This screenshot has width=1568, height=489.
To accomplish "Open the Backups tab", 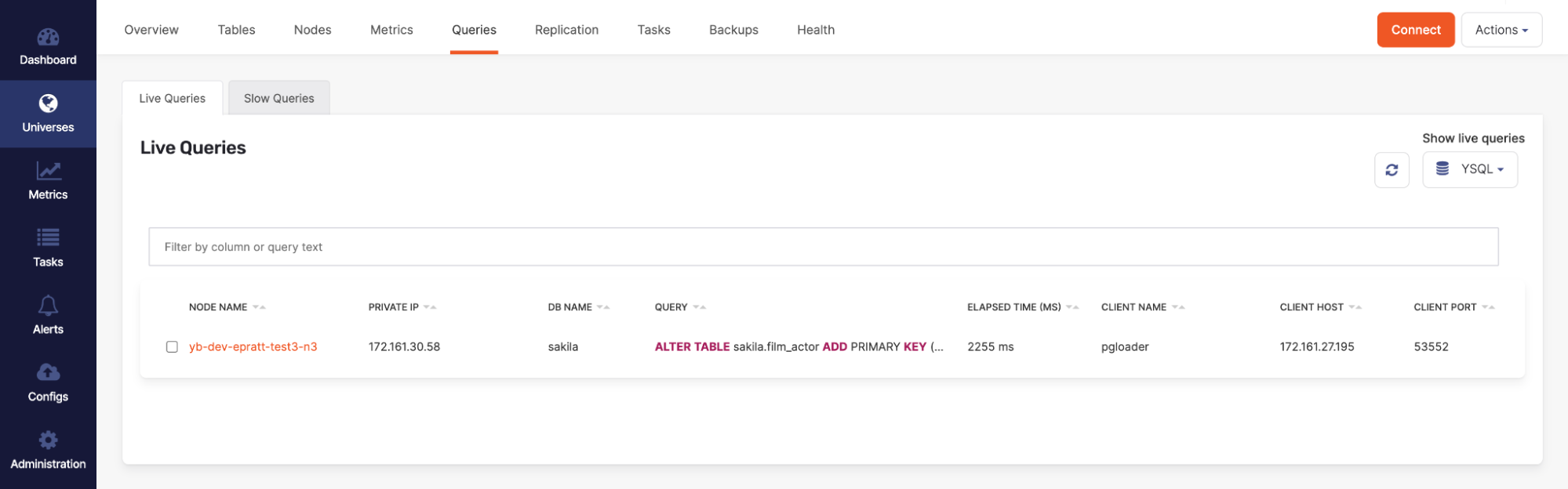I will point(733,30).
